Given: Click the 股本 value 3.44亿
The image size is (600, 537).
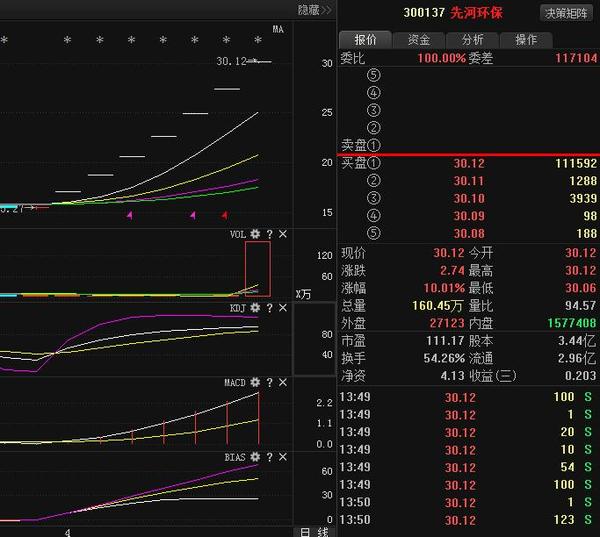Looking at the screenshot, I should click(x=577, y=341).
